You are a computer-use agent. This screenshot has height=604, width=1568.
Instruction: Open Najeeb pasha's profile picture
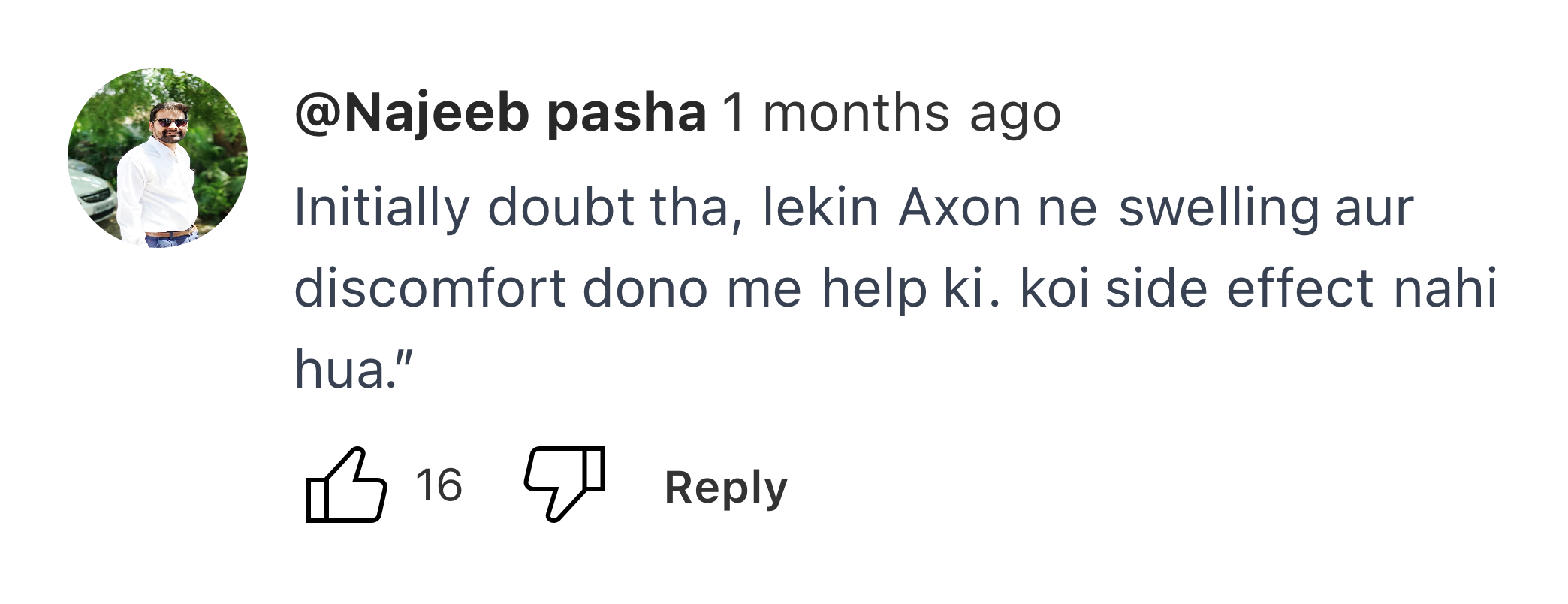coord(158,158)
